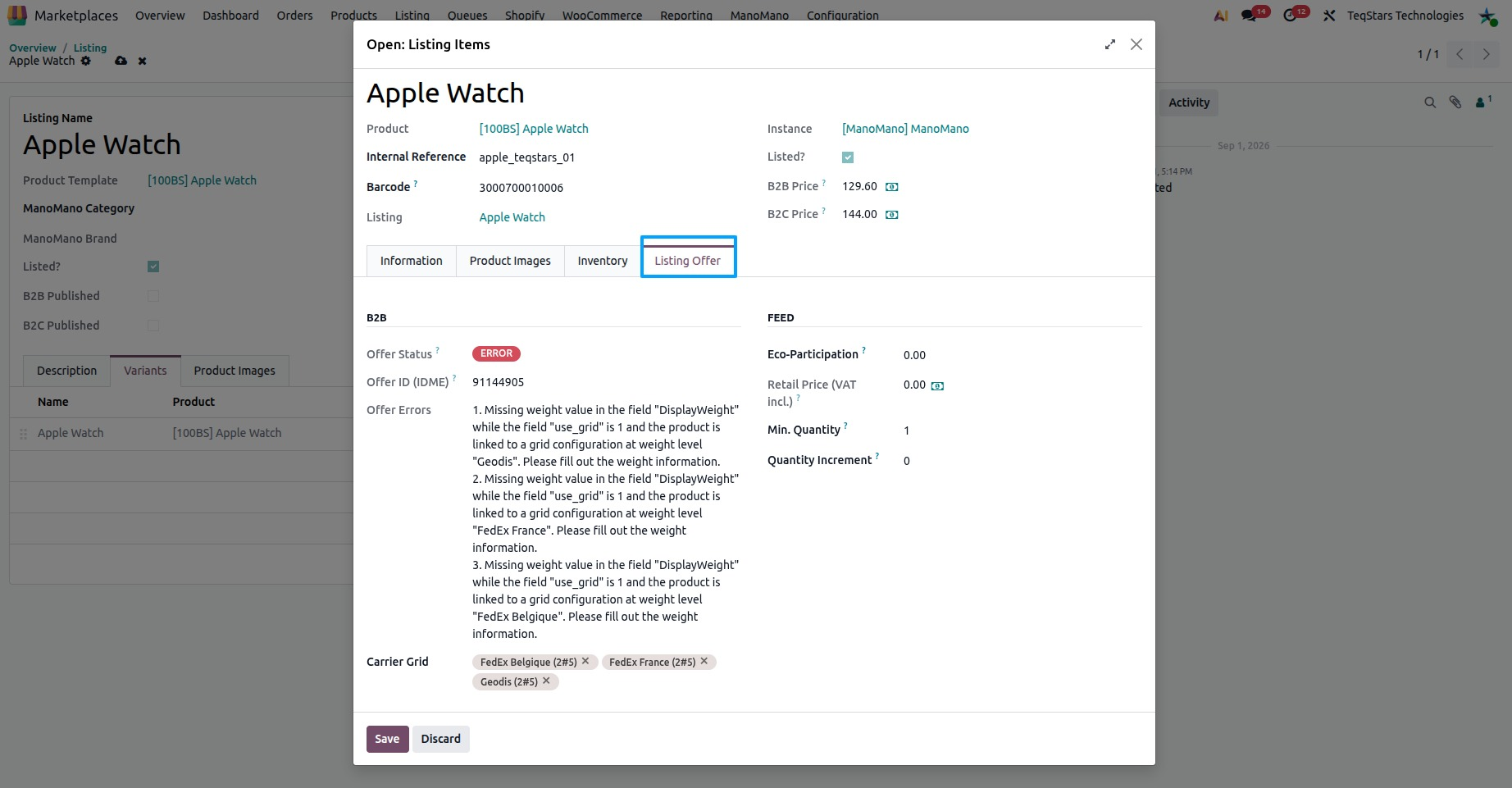Remove the FedEx France carrier grid tag
The width and height of the screenshot is (1512, 788).
[704, 661]
